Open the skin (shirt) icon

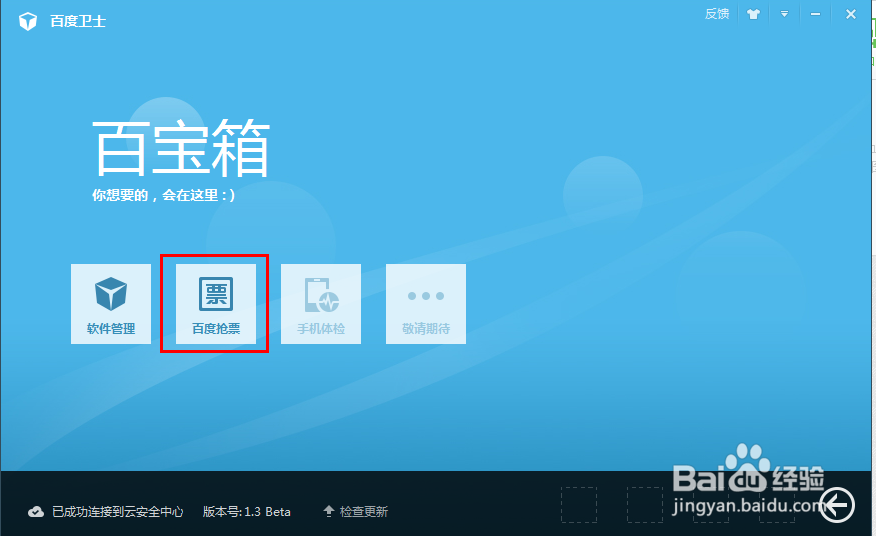click(x=754, y=15)
